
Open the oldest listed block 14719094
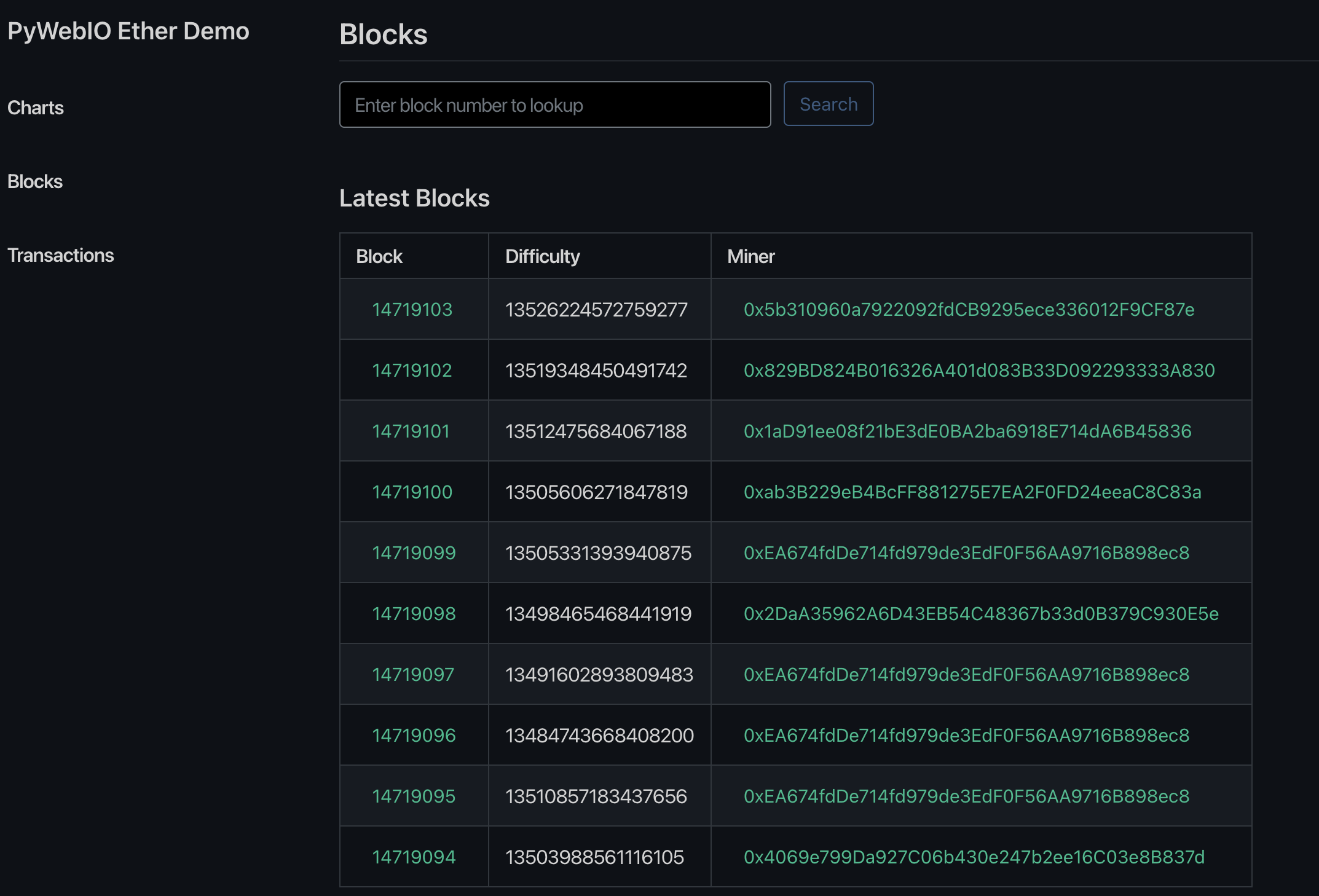coord(412,856)
